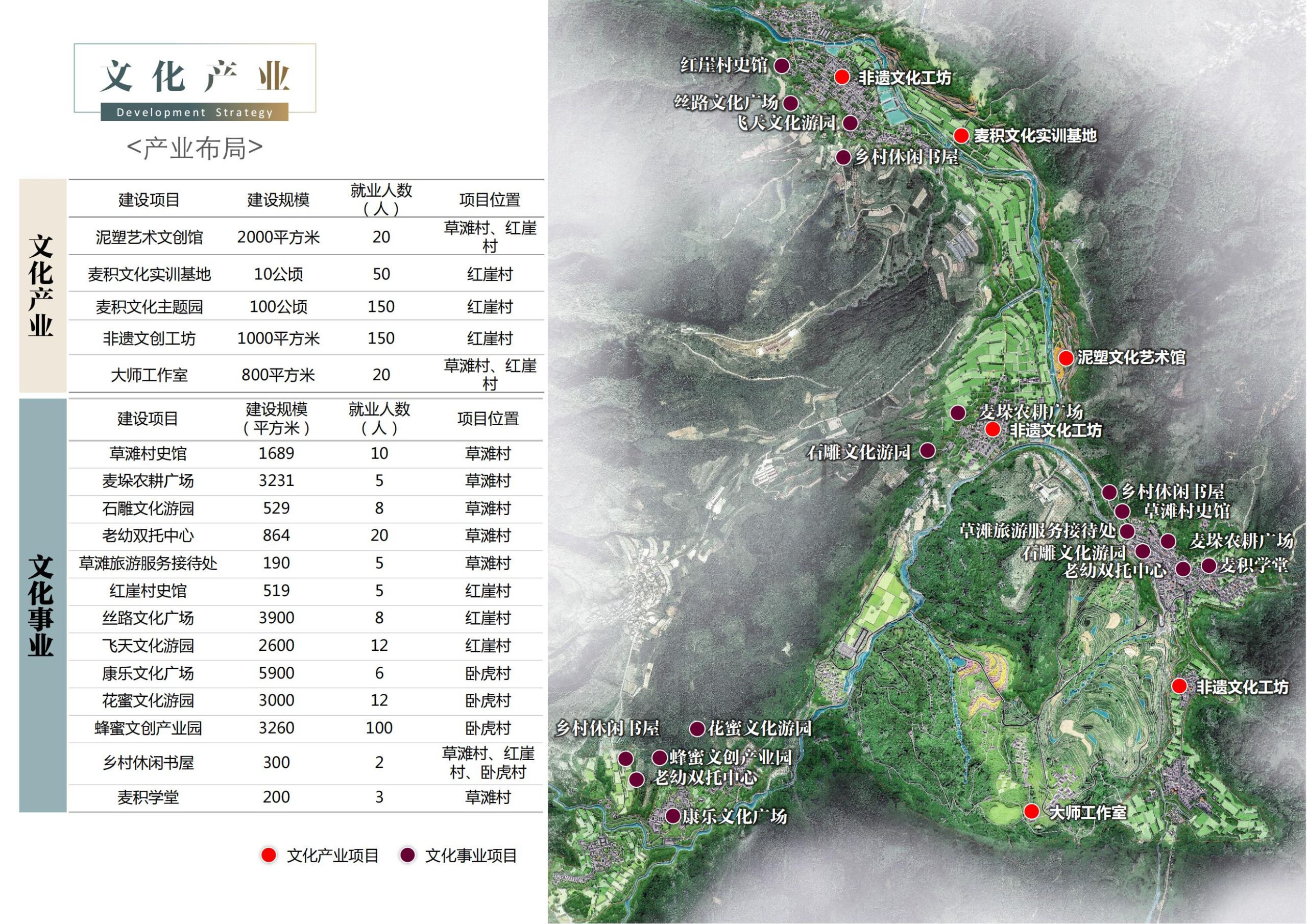
Task: Click the 100 employment value for 蜂蜜文创产业园
Action: (379, 728)
